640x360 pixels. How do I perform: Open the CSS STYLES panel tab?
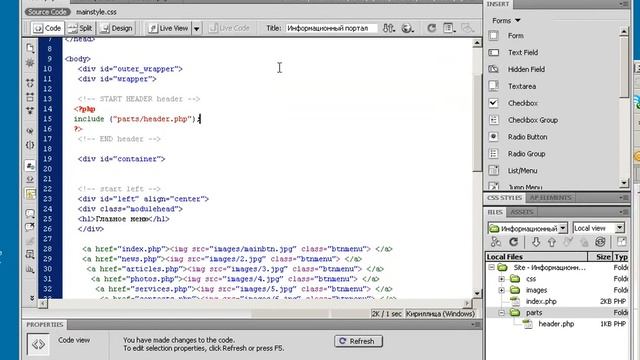[504, 198]
